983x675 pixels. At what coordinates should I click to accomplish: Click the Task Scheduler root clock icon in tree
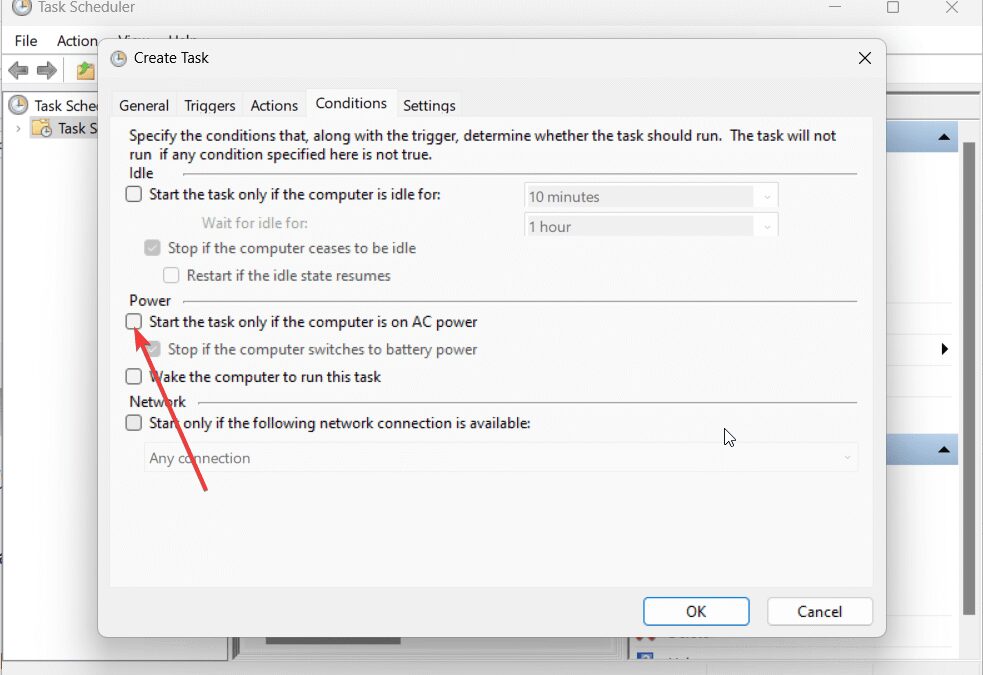coord(19,105)
